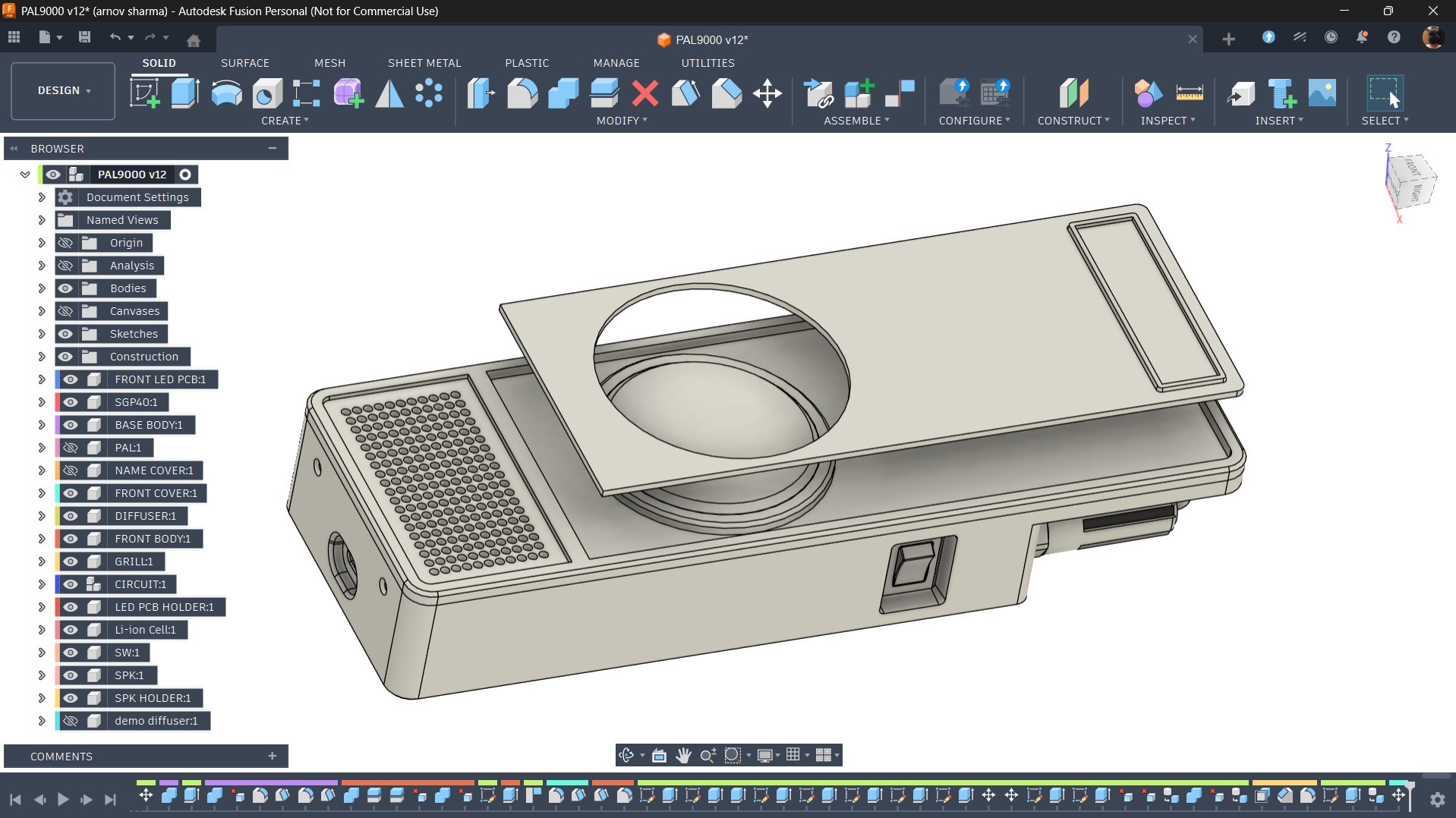
Task: Select the Revolve tool
Action: 226,93
